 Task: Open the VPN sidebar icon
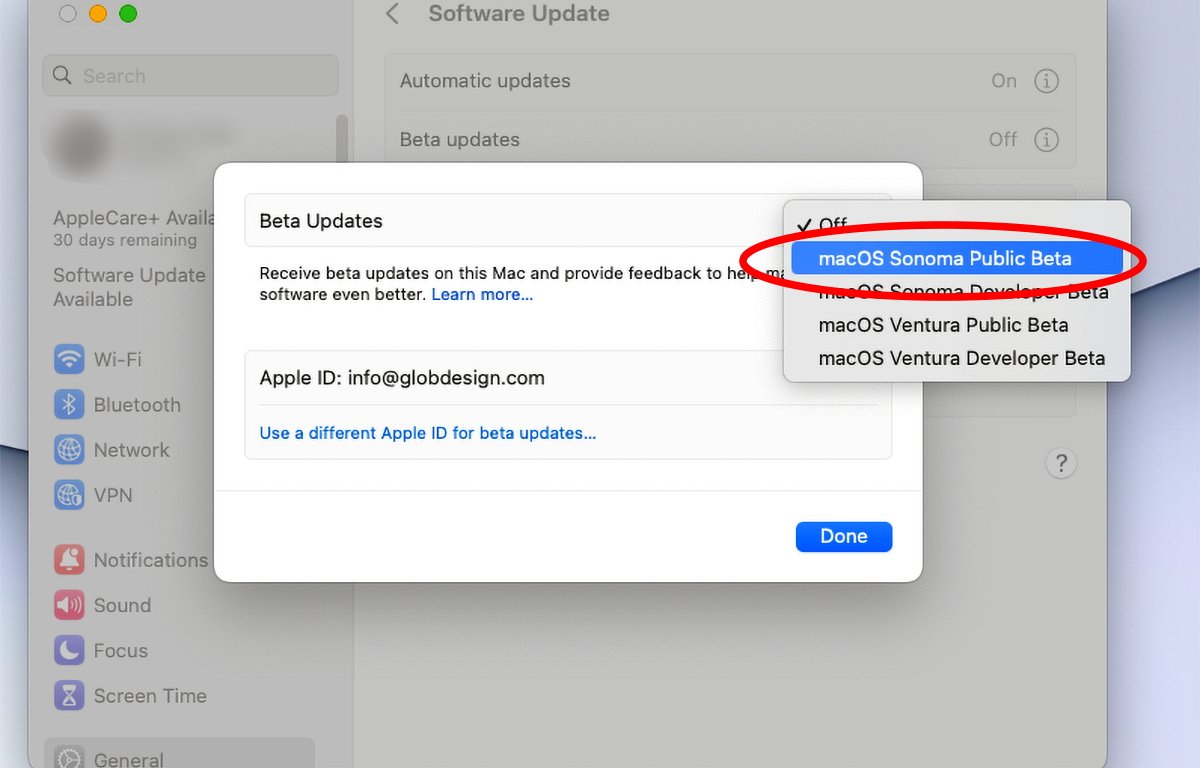coord(69,495)
